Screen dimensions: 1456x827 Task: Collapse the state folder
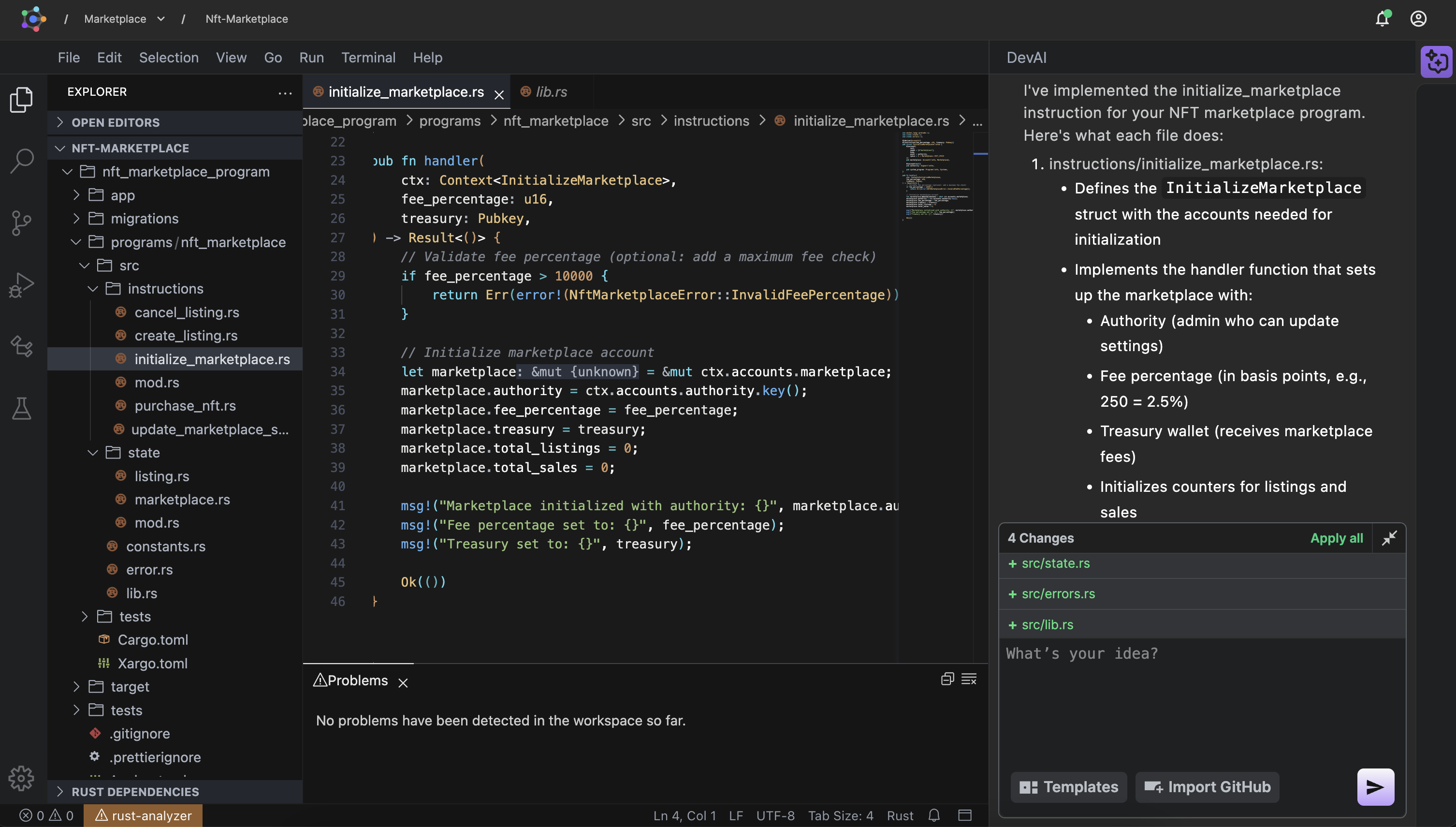tap(175, 453)
